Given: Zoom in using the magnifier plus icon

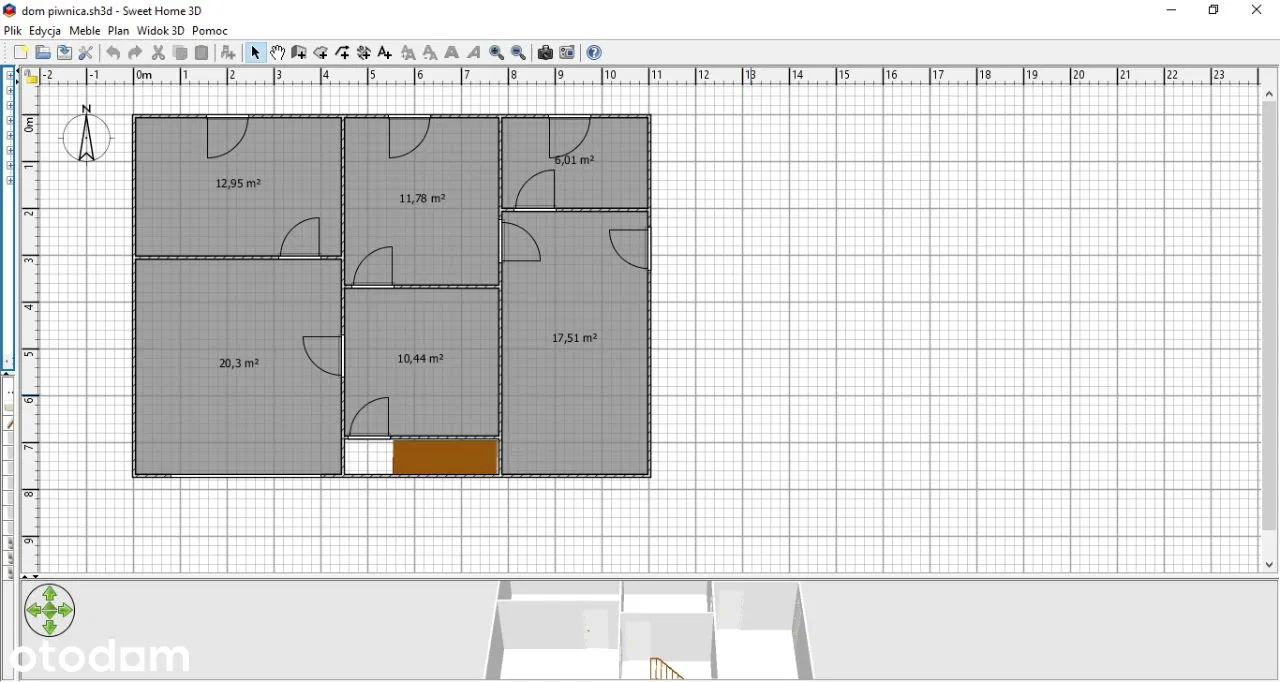Looking at the screenshot, I should tap(497, 53).
